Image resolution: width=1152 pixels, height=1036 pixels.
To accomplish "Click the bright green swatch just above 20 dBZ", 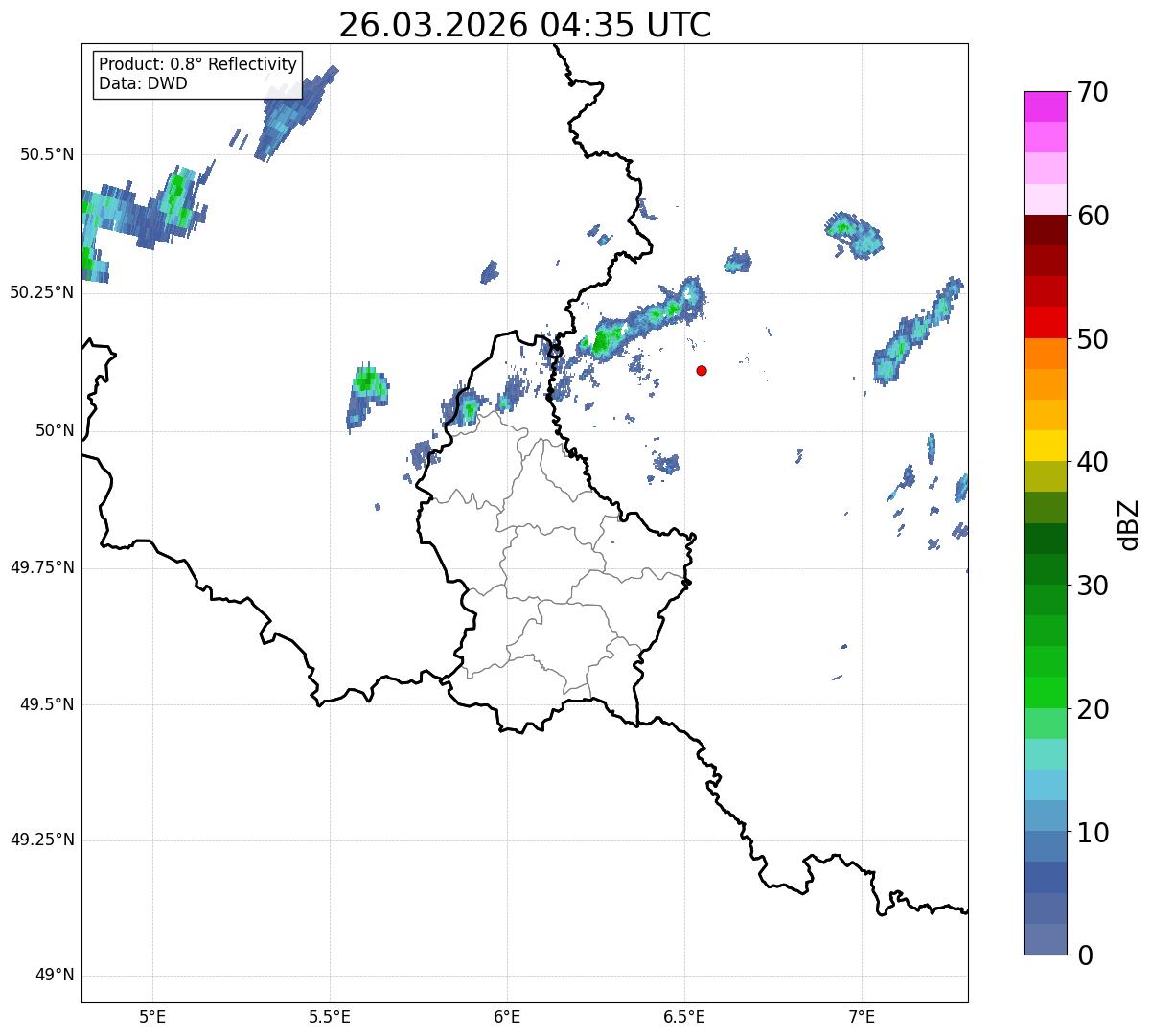I will click(x=1045, y=692).
